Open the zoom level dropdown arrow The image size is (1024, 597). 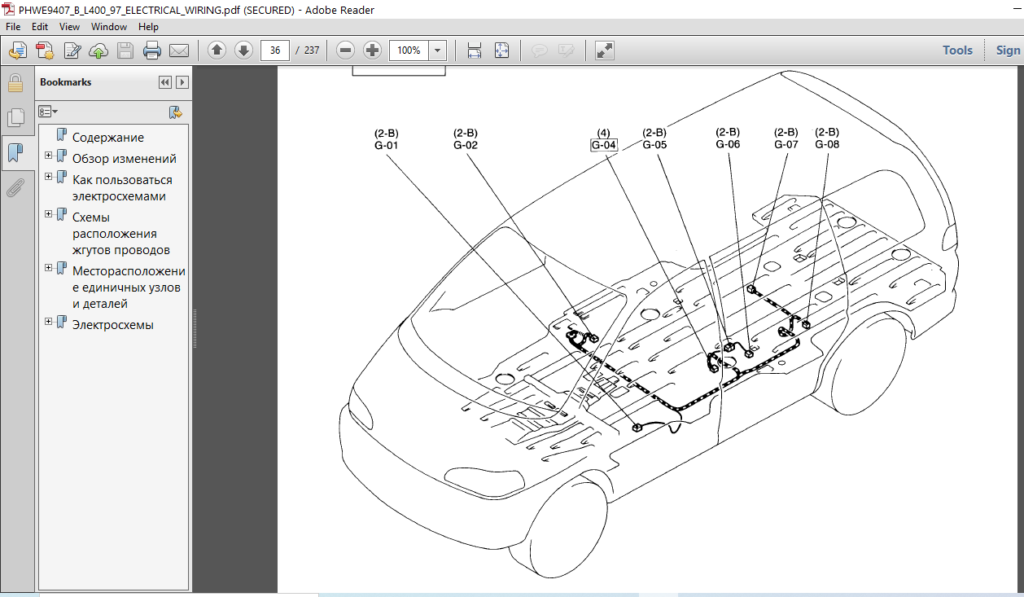[x=437, y=50]
